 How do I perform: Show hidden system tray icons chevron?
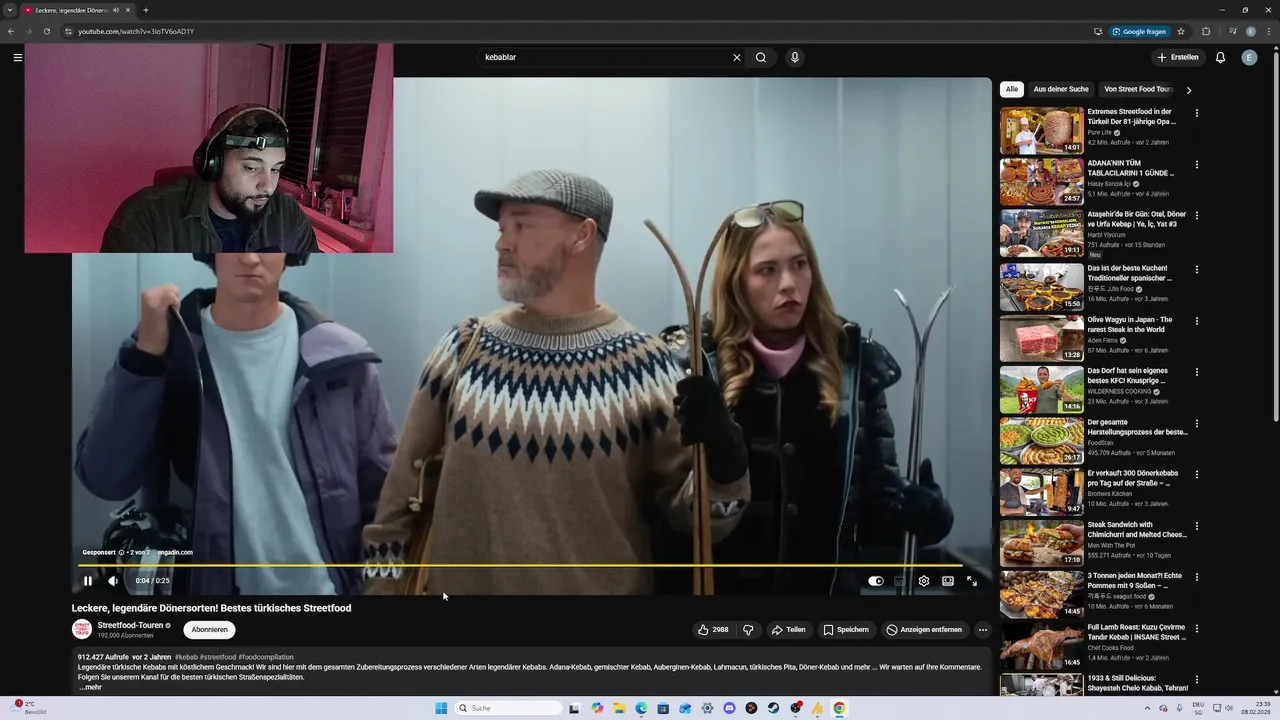point(1147,708)
